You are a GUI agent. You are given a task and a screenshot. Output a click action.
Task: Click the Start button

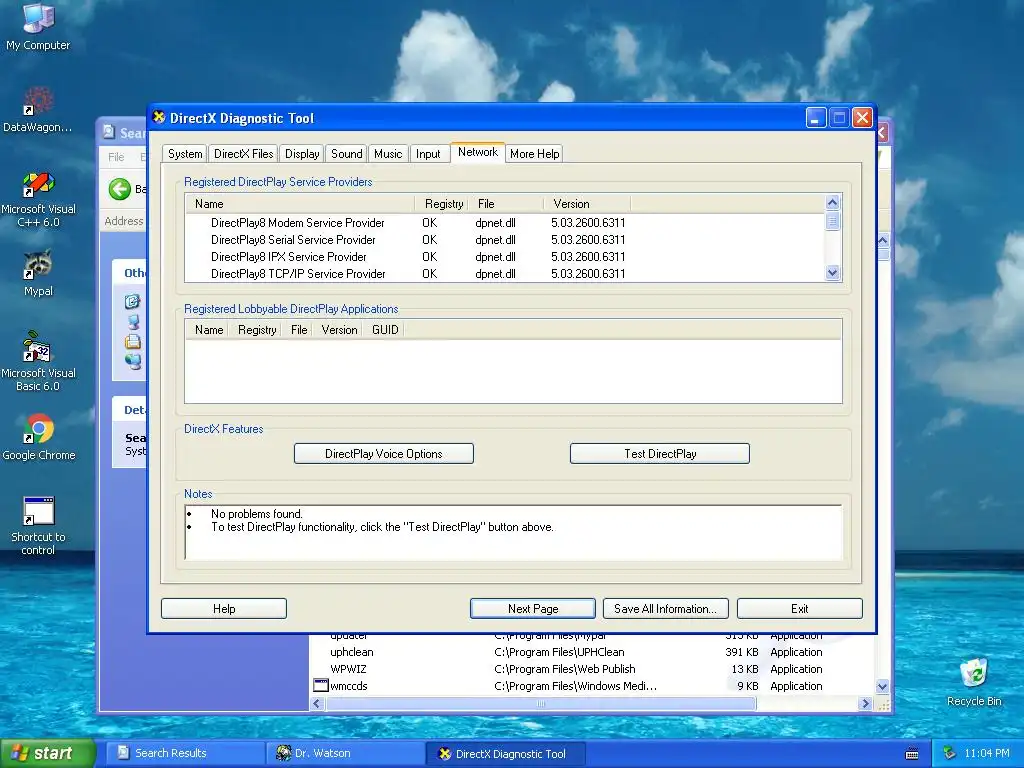tap(48, 753)
